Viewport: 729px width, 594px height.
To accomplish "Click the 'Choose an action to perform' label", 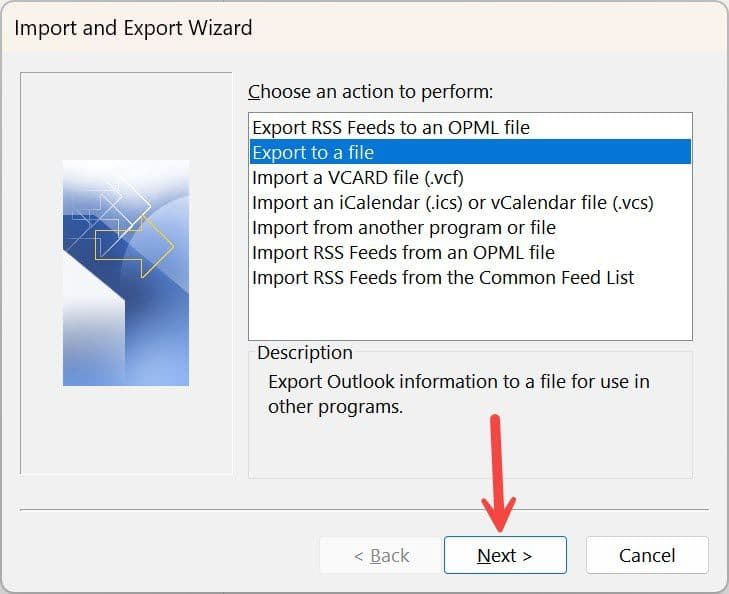I will pos(371,92).
